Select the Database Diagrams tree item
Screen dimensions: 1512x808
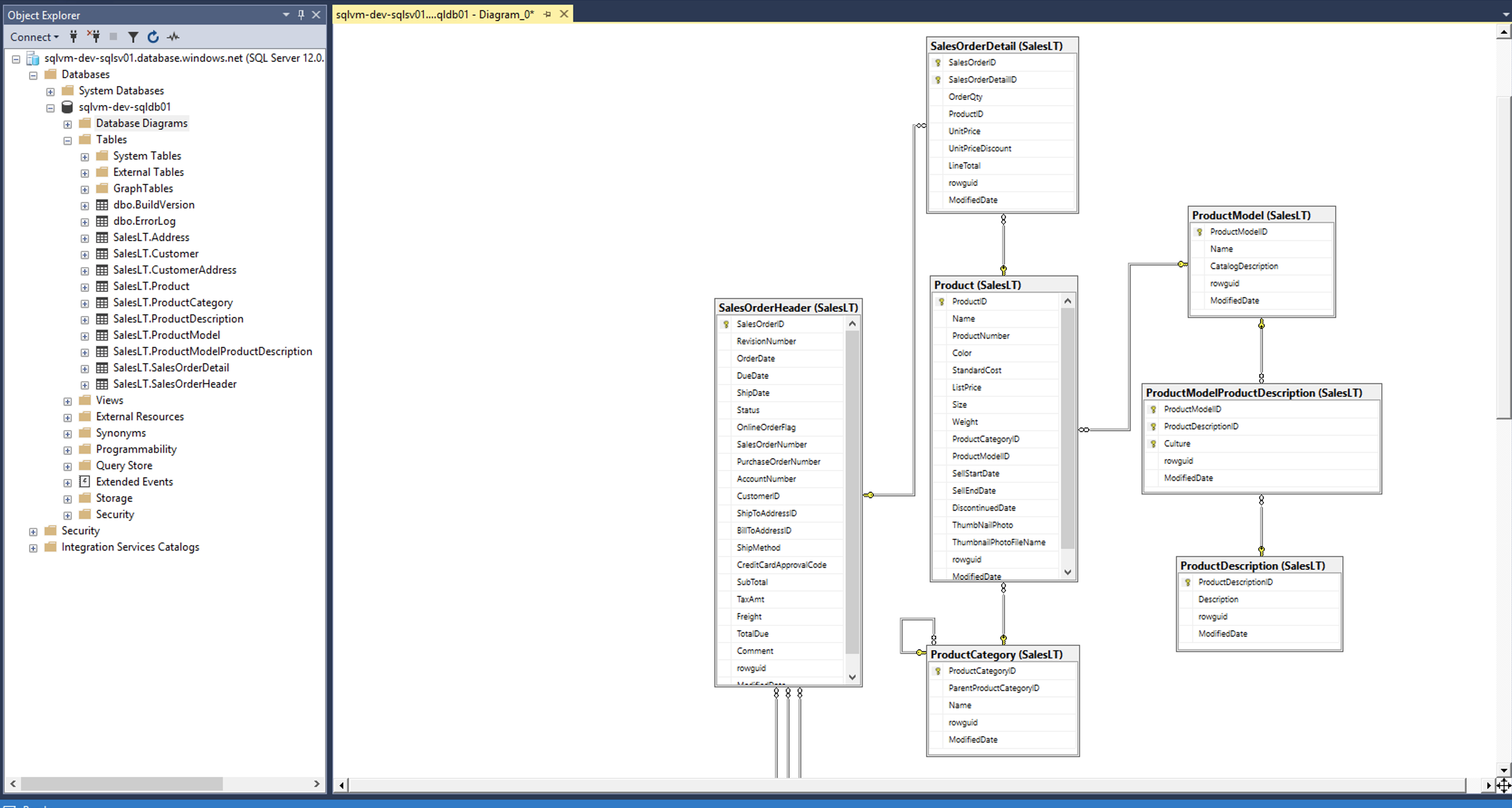(x=141, y=123)
